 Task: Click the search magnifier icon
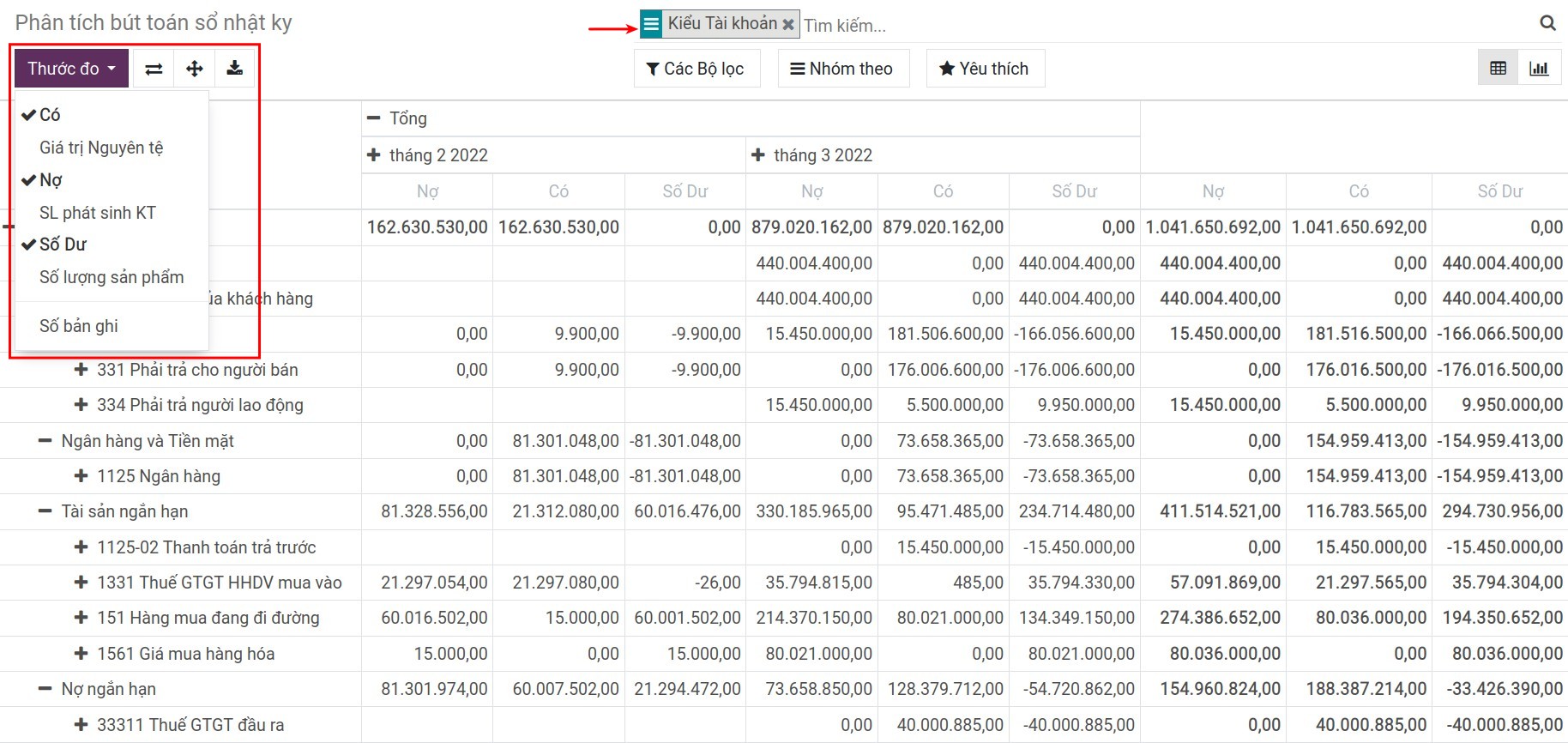click(x=1547, y=23)
